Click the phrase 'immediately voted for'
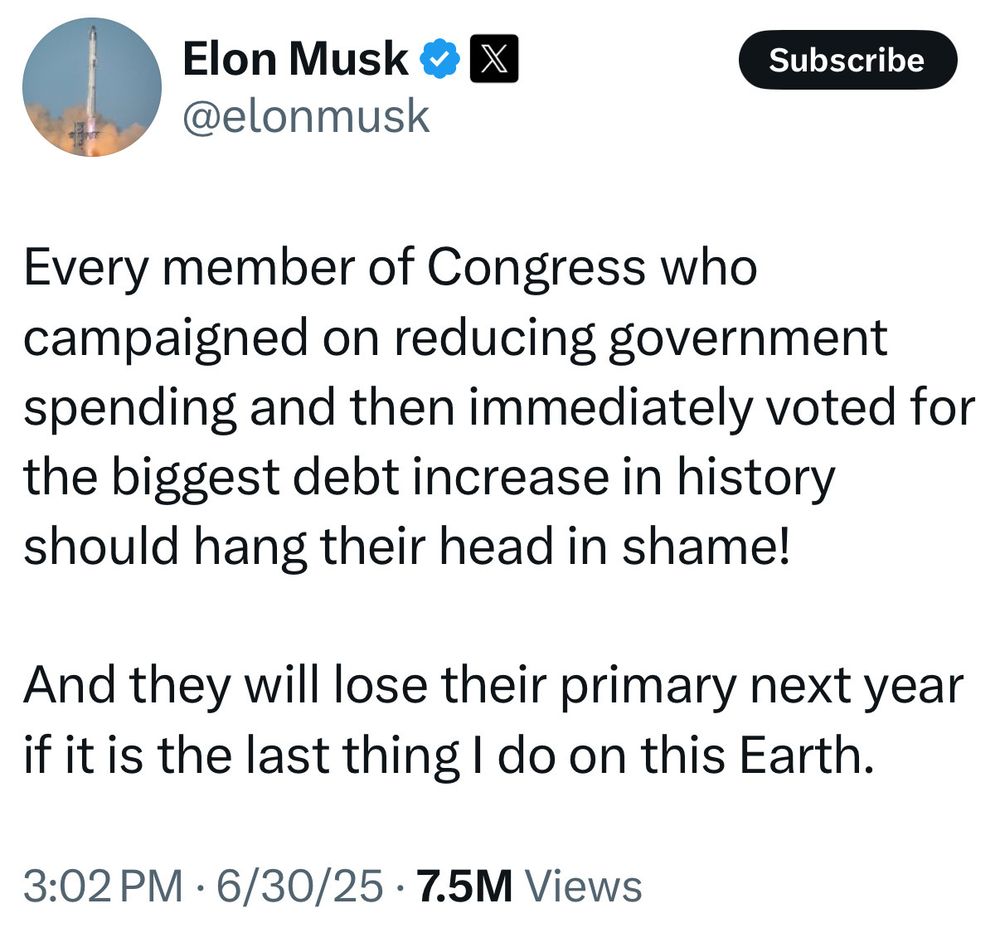The height and width of the screenshot is (943, 1000). pos(721,408)
